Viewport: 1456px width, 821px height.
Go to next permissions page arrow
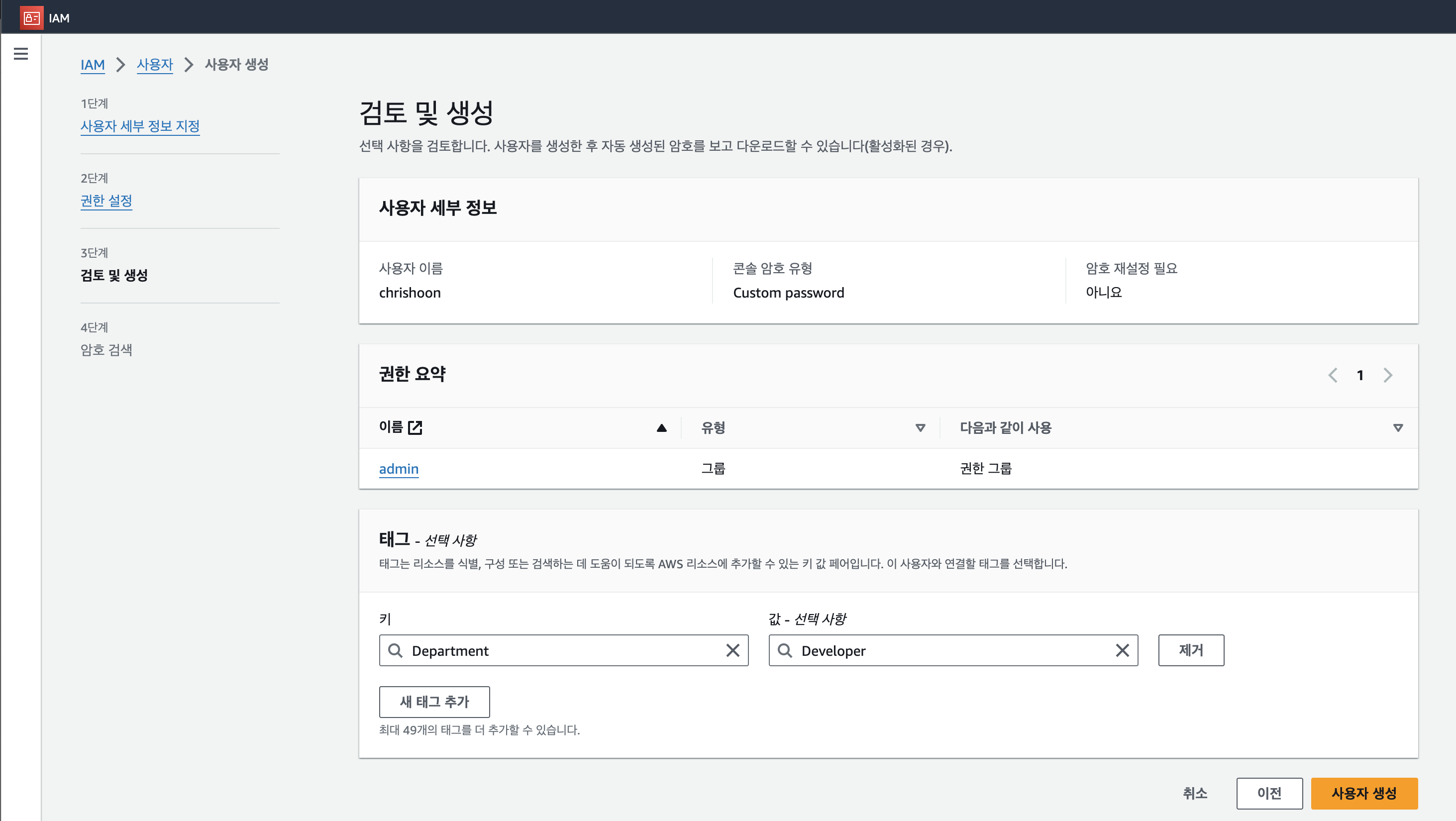tap(1388, 375)
